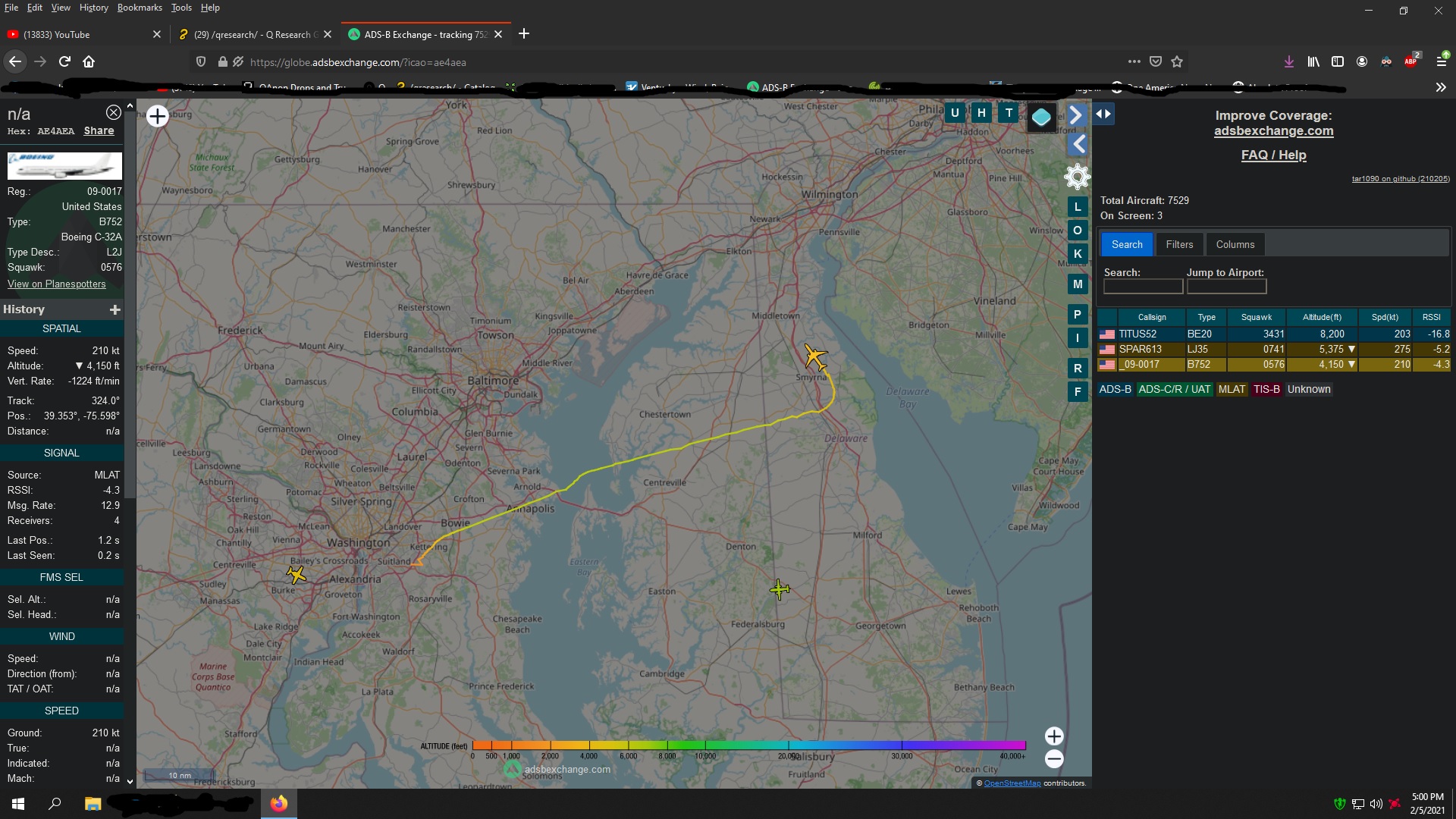Switch to the YouTube browser tab

coord(83,34)
